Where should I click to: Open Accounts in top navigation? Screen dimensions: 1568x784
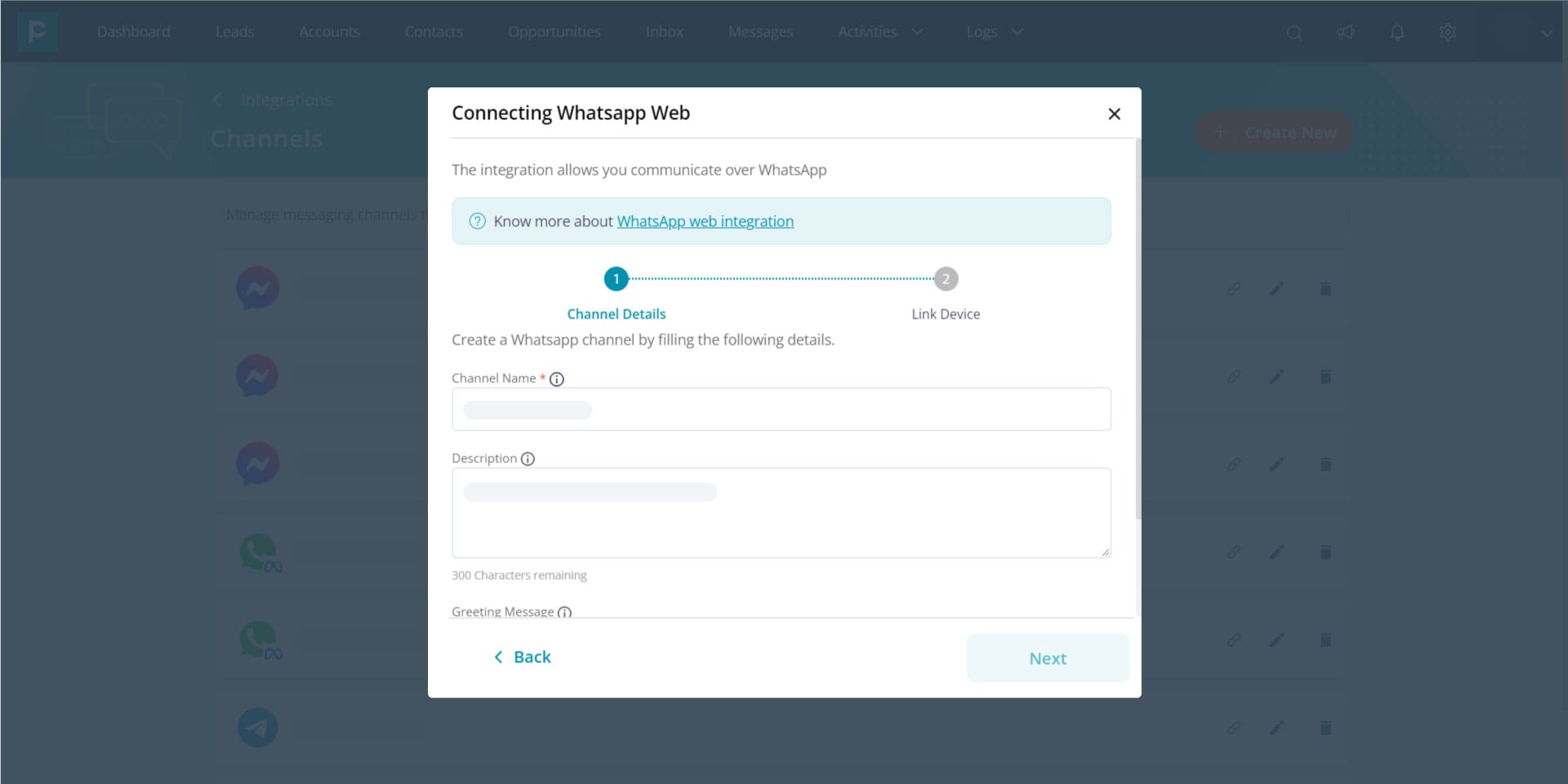click(x=329, y=32)
